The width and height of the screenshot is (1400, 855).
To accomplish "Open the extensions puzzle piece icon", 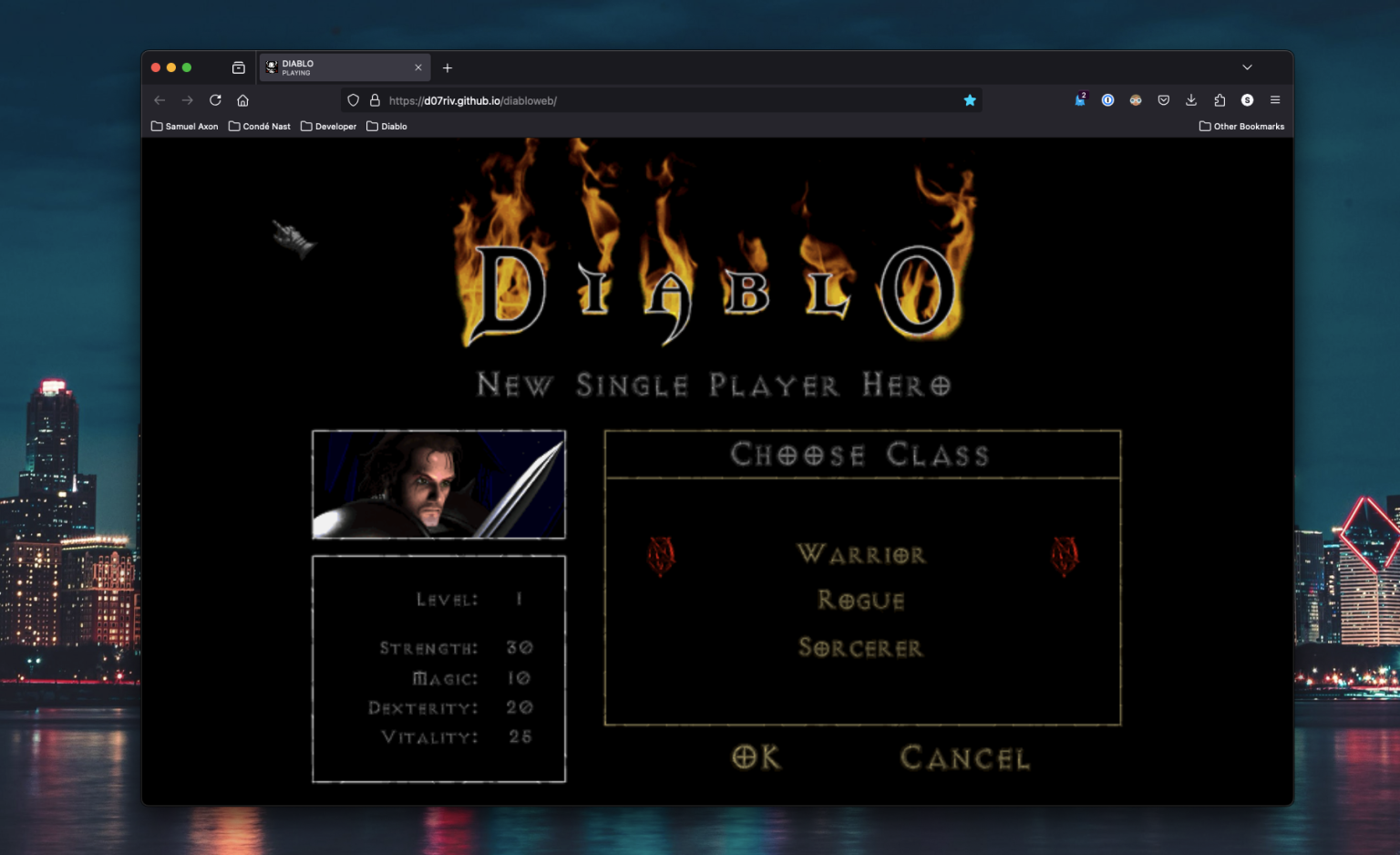I will pyautogui.click(x=1220, y=100).
